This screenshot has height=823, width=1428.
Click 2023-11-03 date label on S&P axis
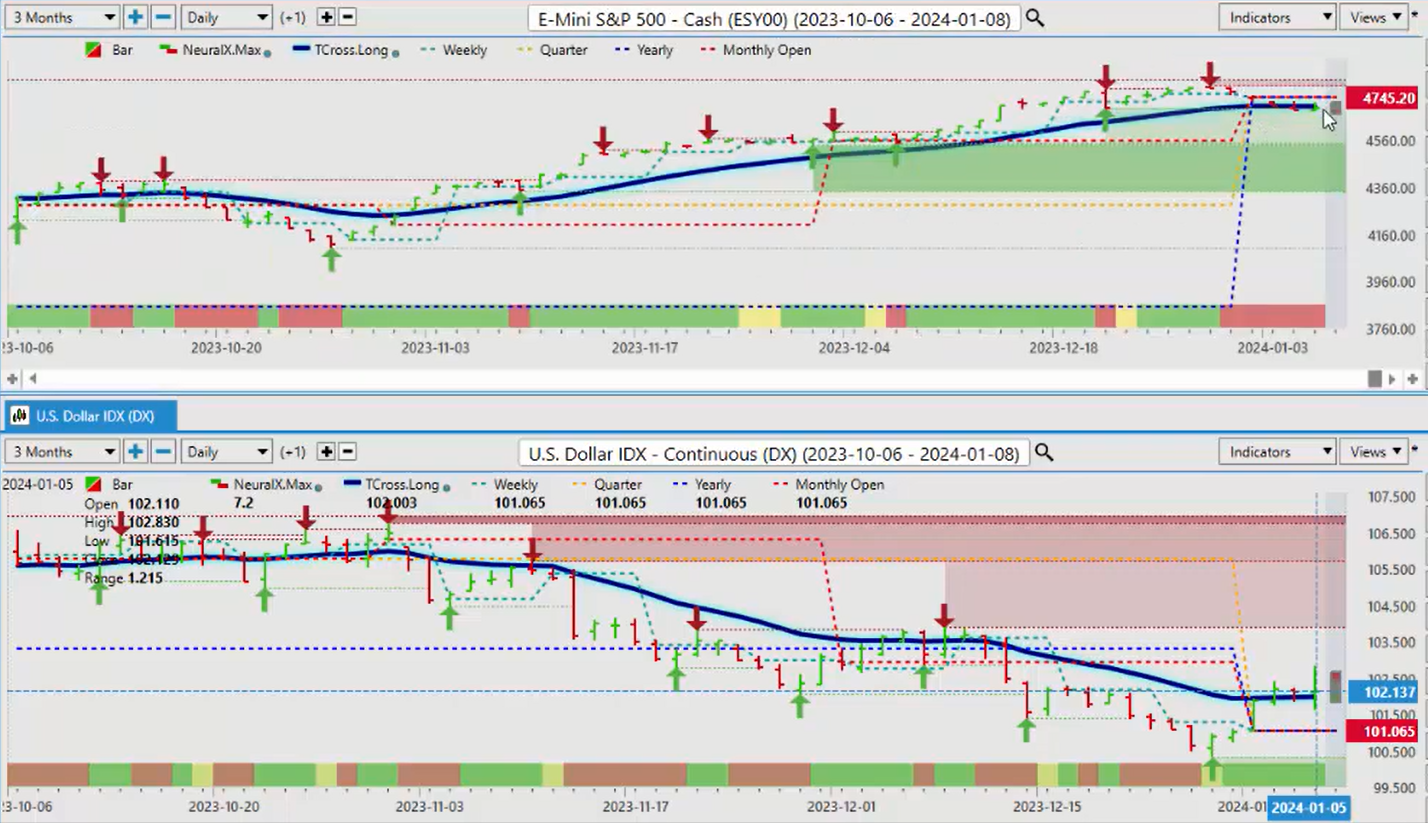[435, 348]
